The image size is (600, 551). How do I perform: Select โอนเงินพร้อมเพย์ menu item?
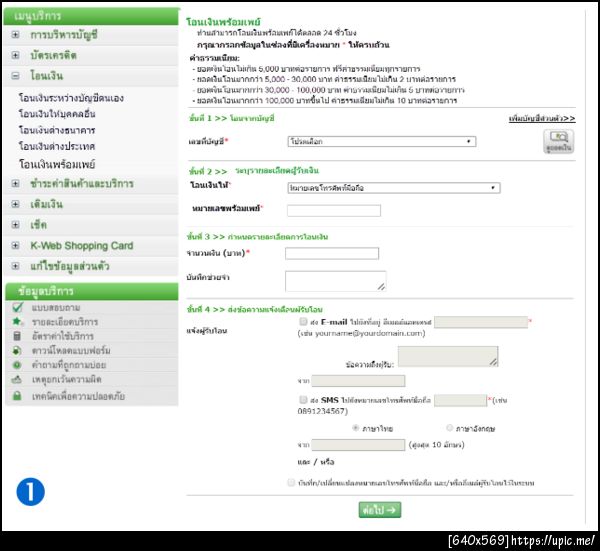point(57,165)
